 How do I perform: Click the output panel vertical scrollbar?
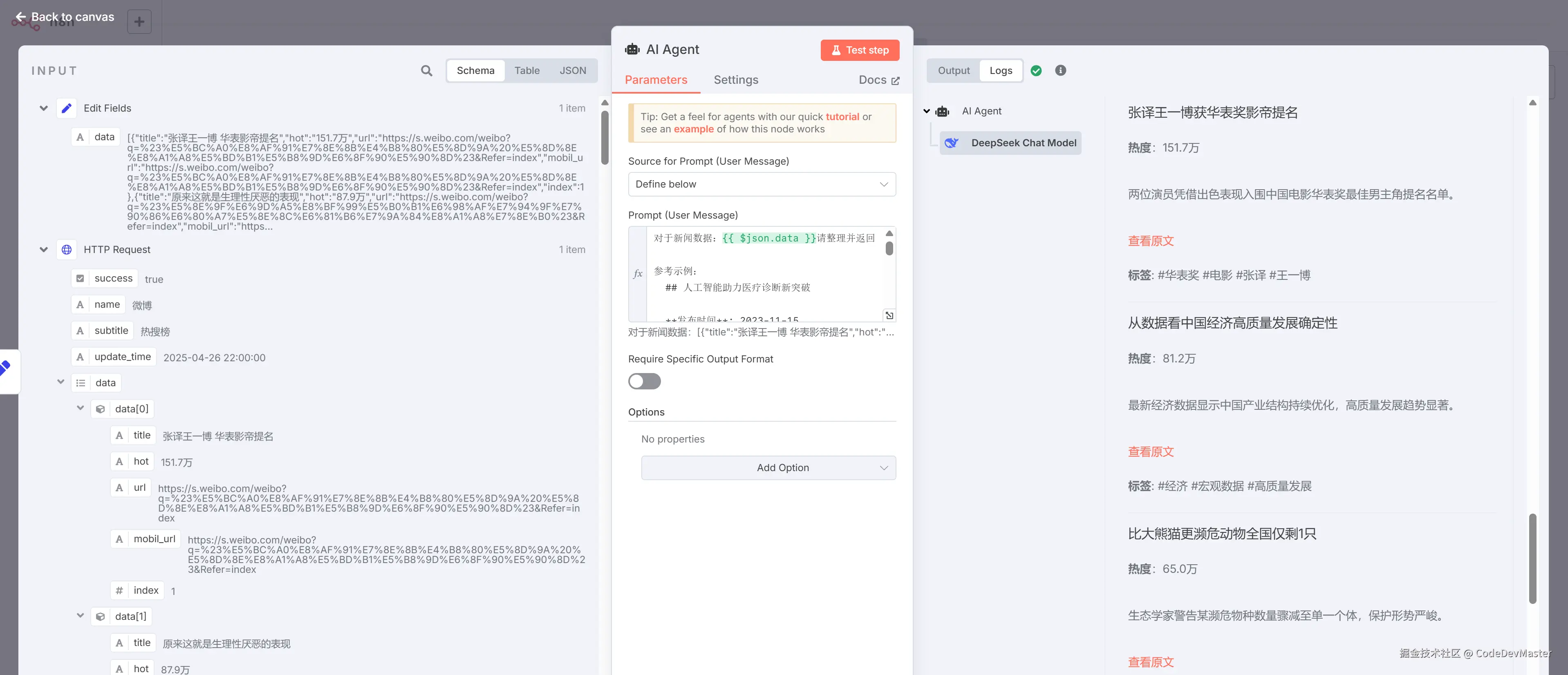pos(1532,558)
